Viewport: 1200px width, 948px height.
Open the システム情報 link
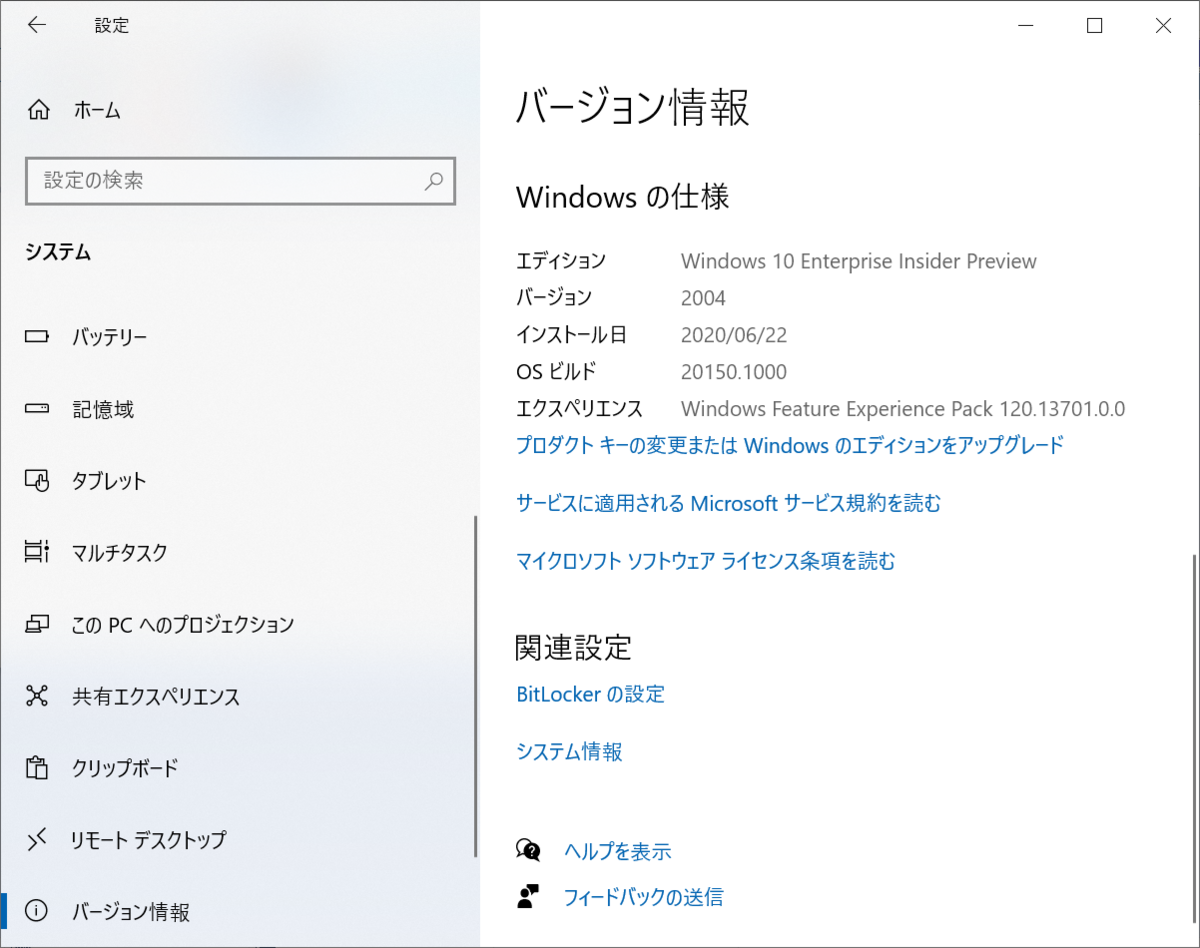[569, 751]
